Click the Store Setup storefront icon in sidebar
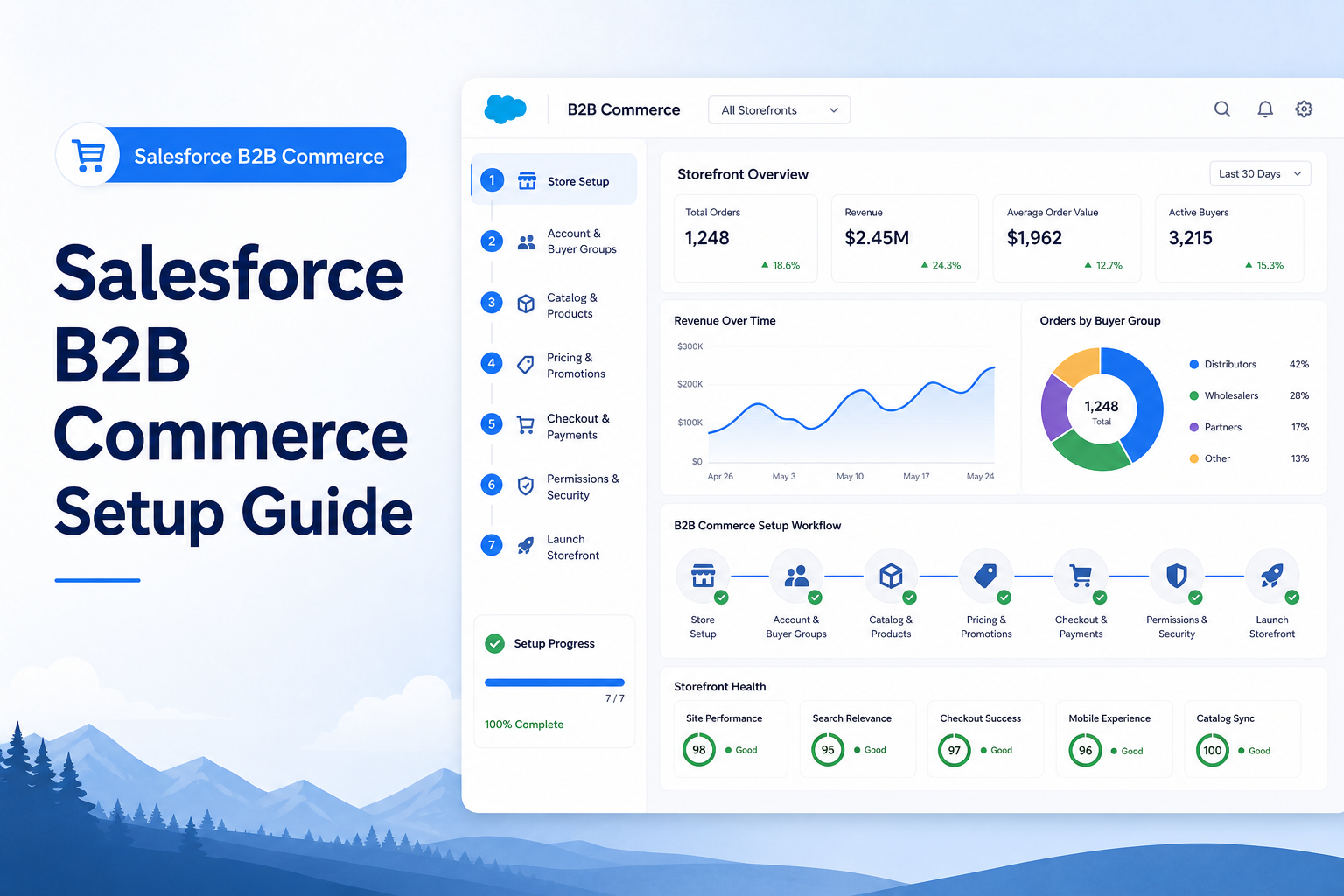 pyautogui.click(x=527, y=181)
